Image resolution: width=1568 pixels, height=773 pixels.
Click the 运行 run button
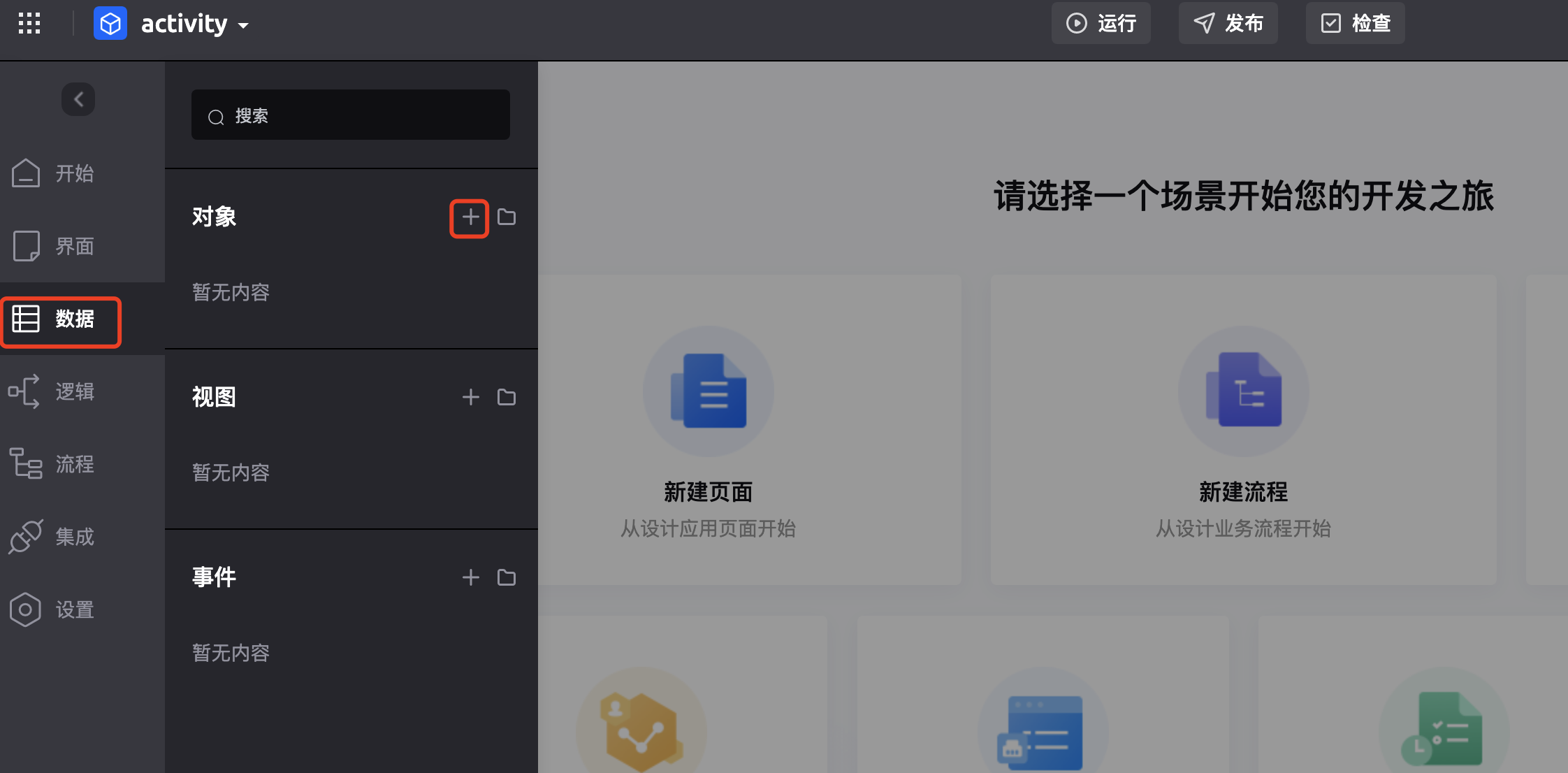[1101, 23]
